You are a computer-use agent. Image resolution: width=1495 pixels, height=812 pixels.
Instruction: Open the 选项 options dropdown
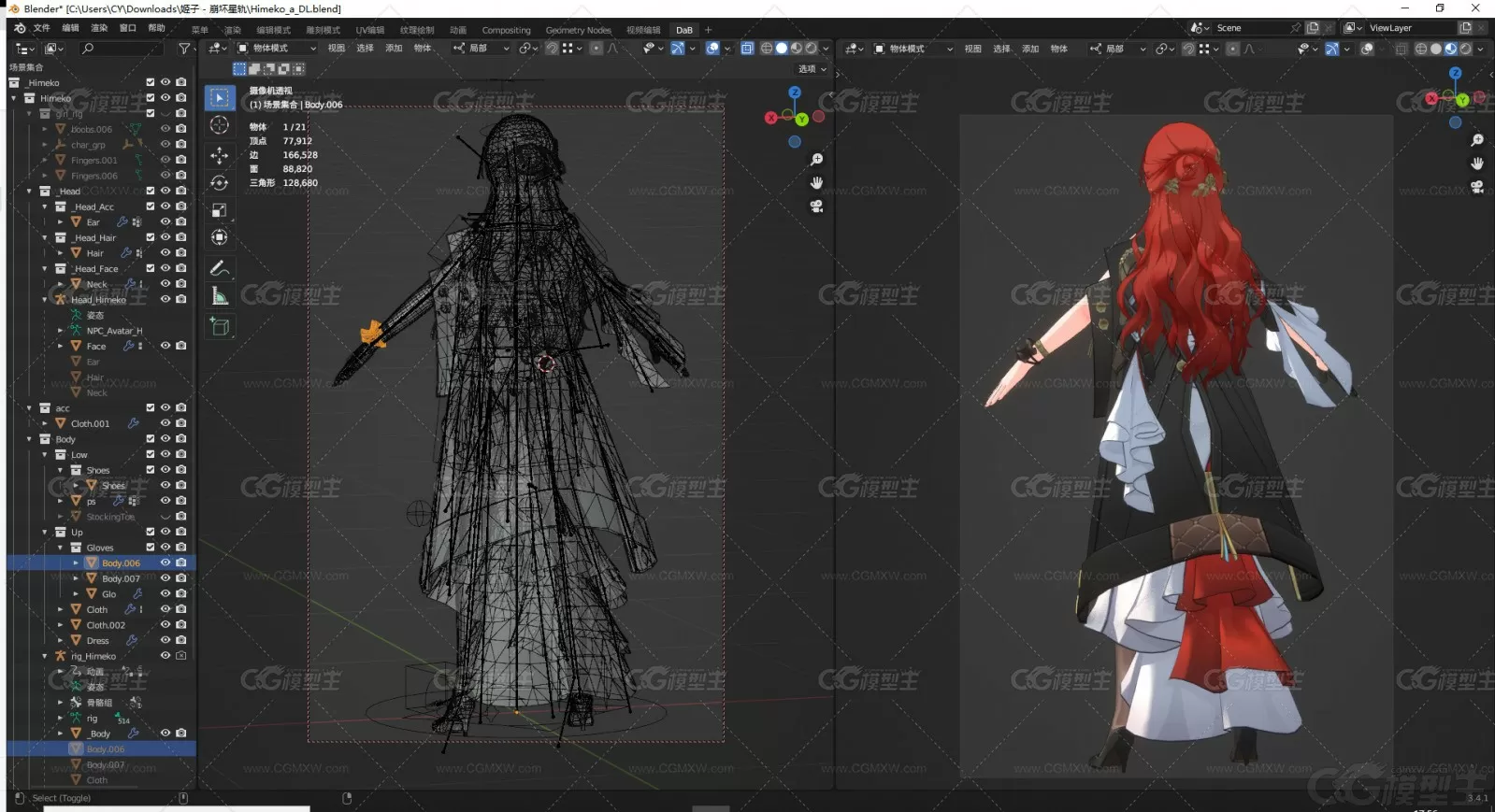click(x=812, y=69)
